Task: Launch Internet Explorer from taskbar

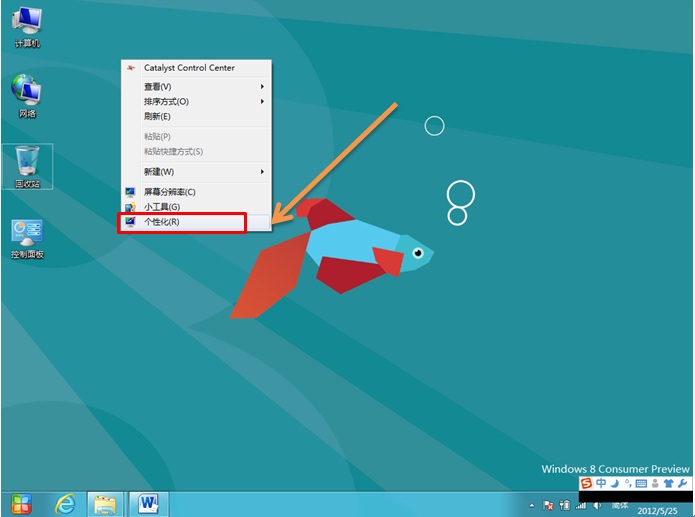Action: click(66, 504)
